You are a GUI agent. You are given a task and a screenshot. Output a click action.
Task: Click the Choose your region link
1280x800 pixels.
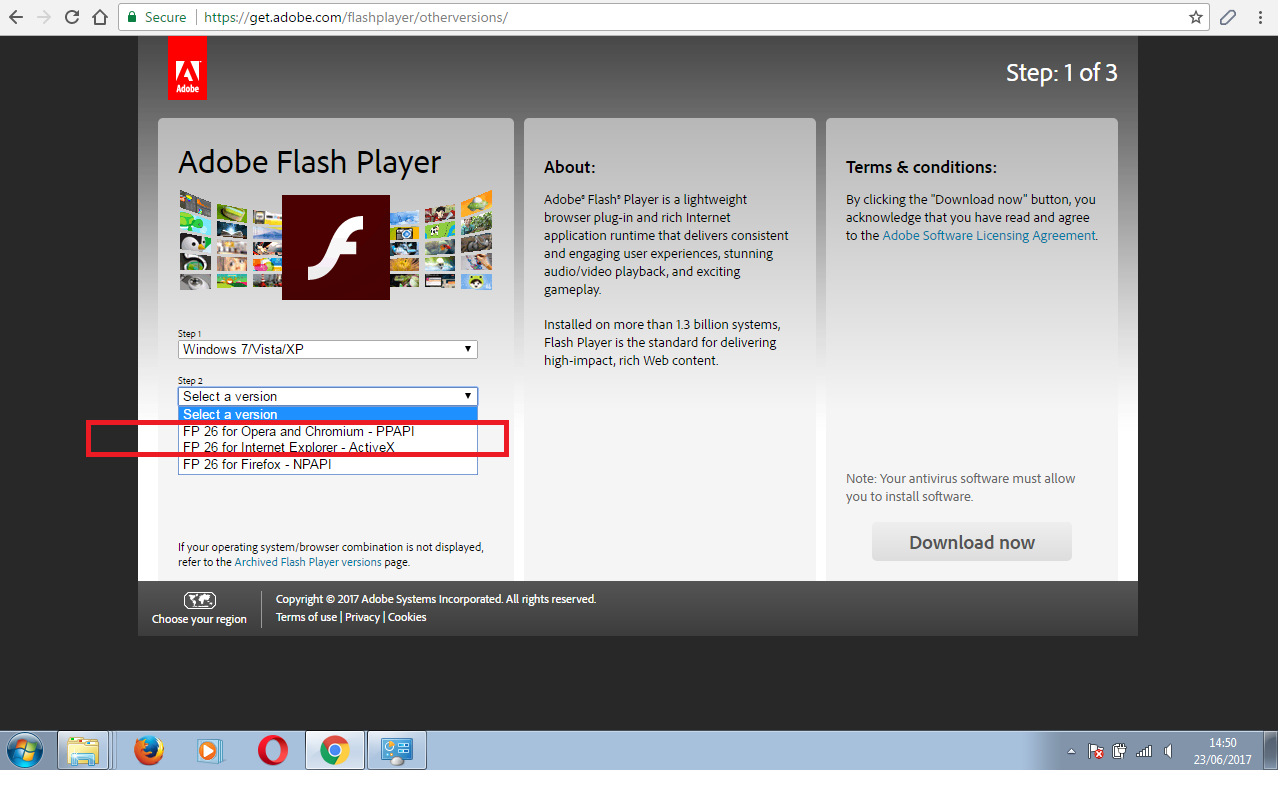tap(199, 620)
